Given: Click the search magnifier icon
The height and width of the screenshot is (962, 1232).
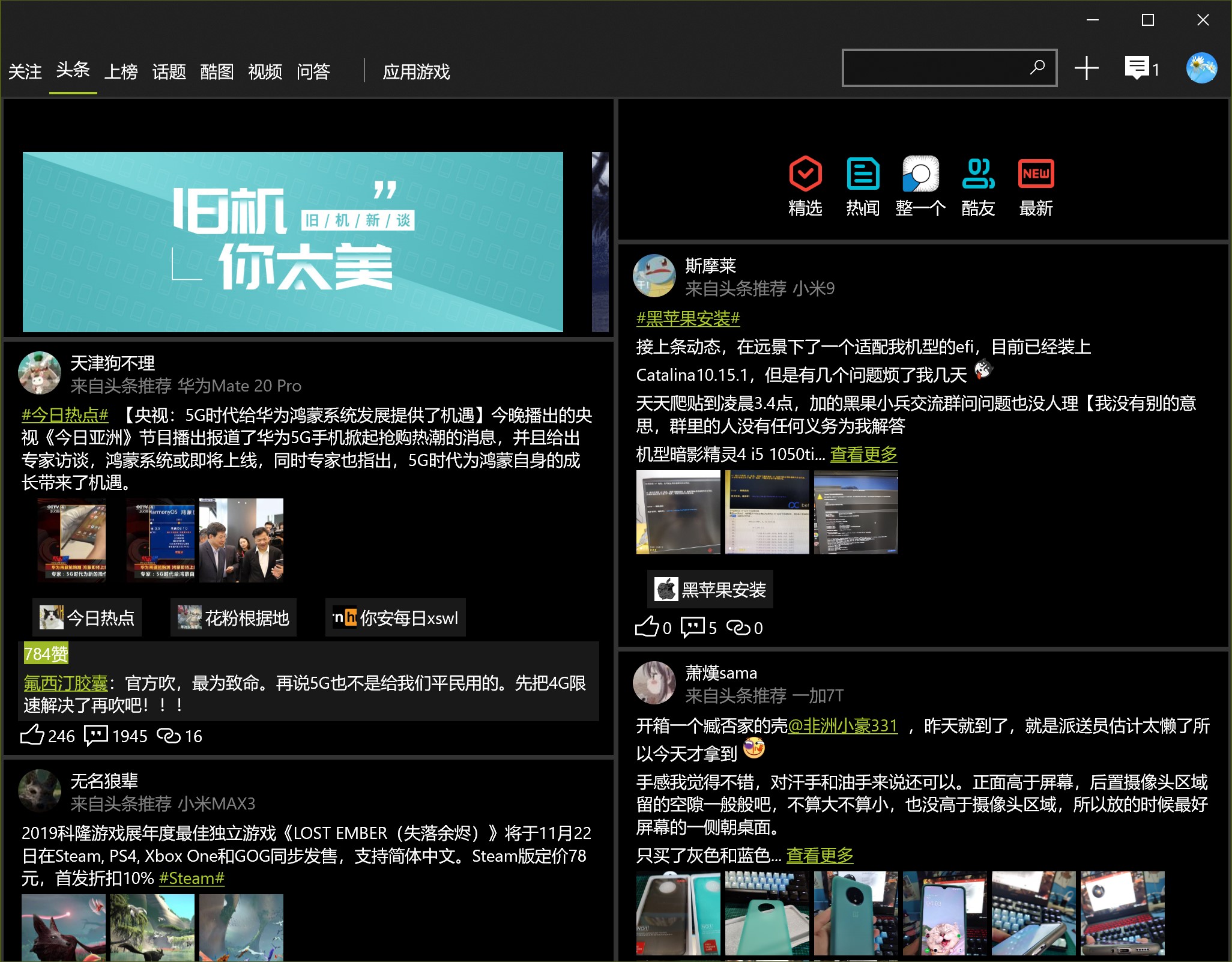Looking at the screenshot, I should pos(1037,67).
